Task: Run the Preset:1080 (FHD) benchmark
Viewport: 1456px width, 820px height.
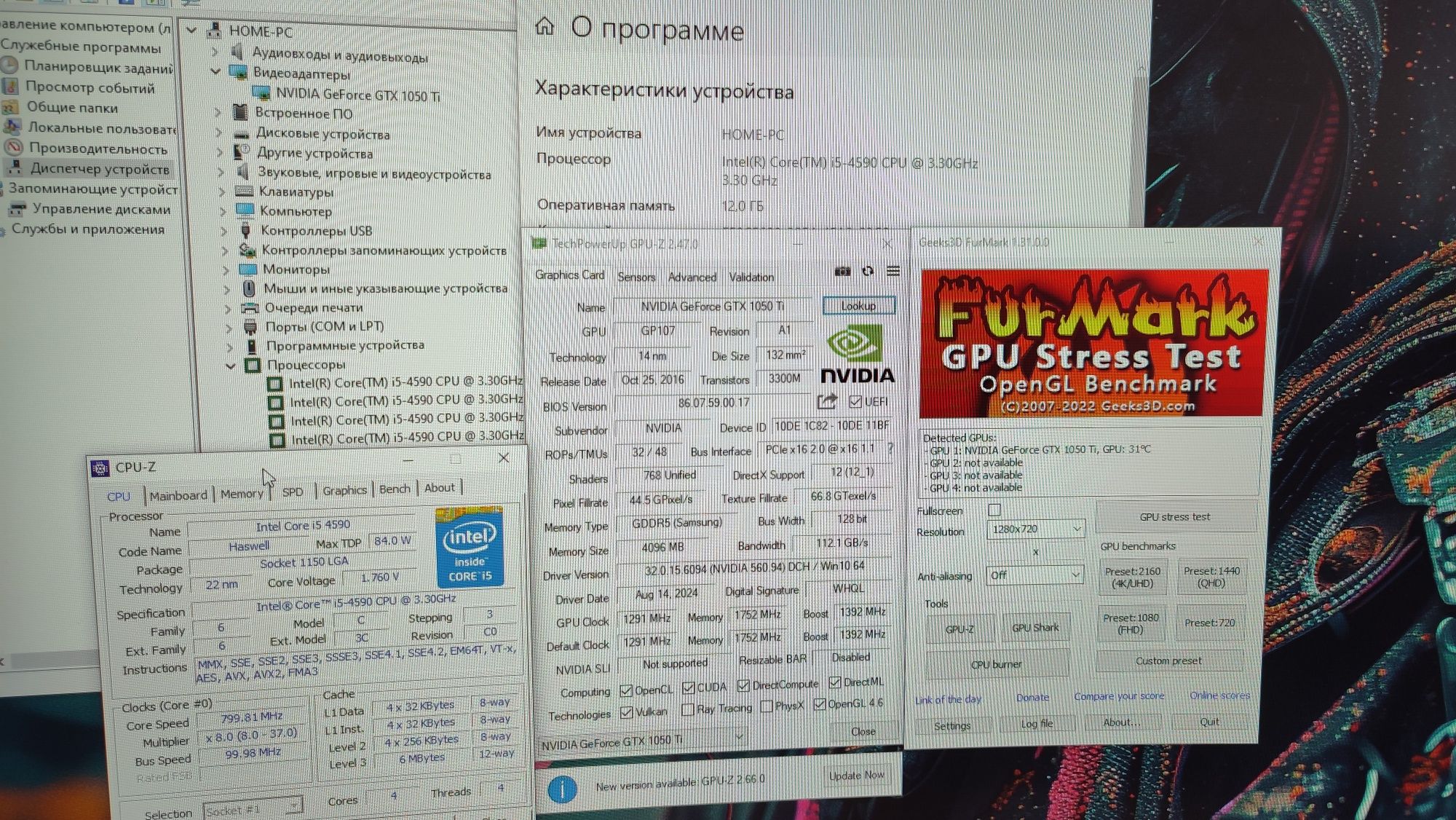Action: tap(1131, 623)
